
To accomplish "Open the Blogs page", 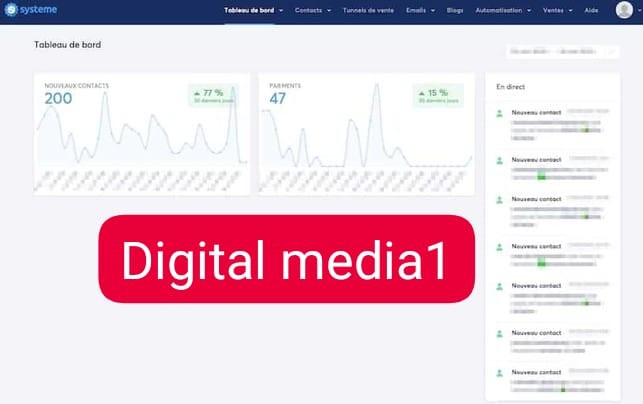I will tap(455, 10).
